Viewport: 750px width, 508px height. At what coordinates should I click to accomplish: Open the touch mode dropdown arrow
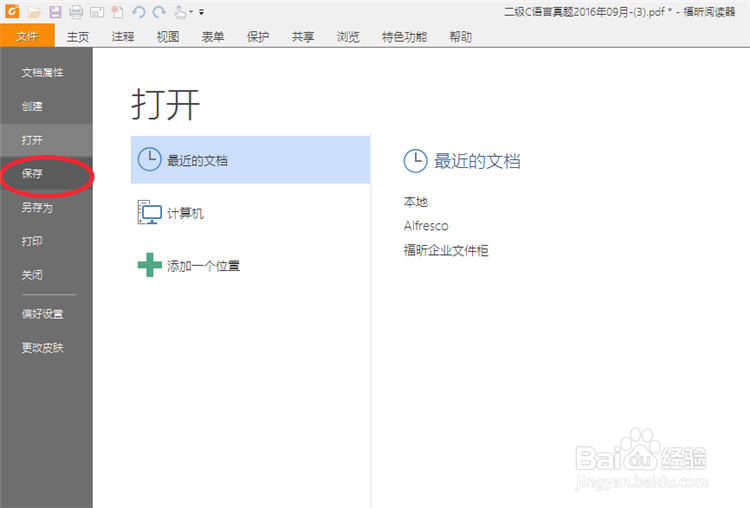point(191,12)
